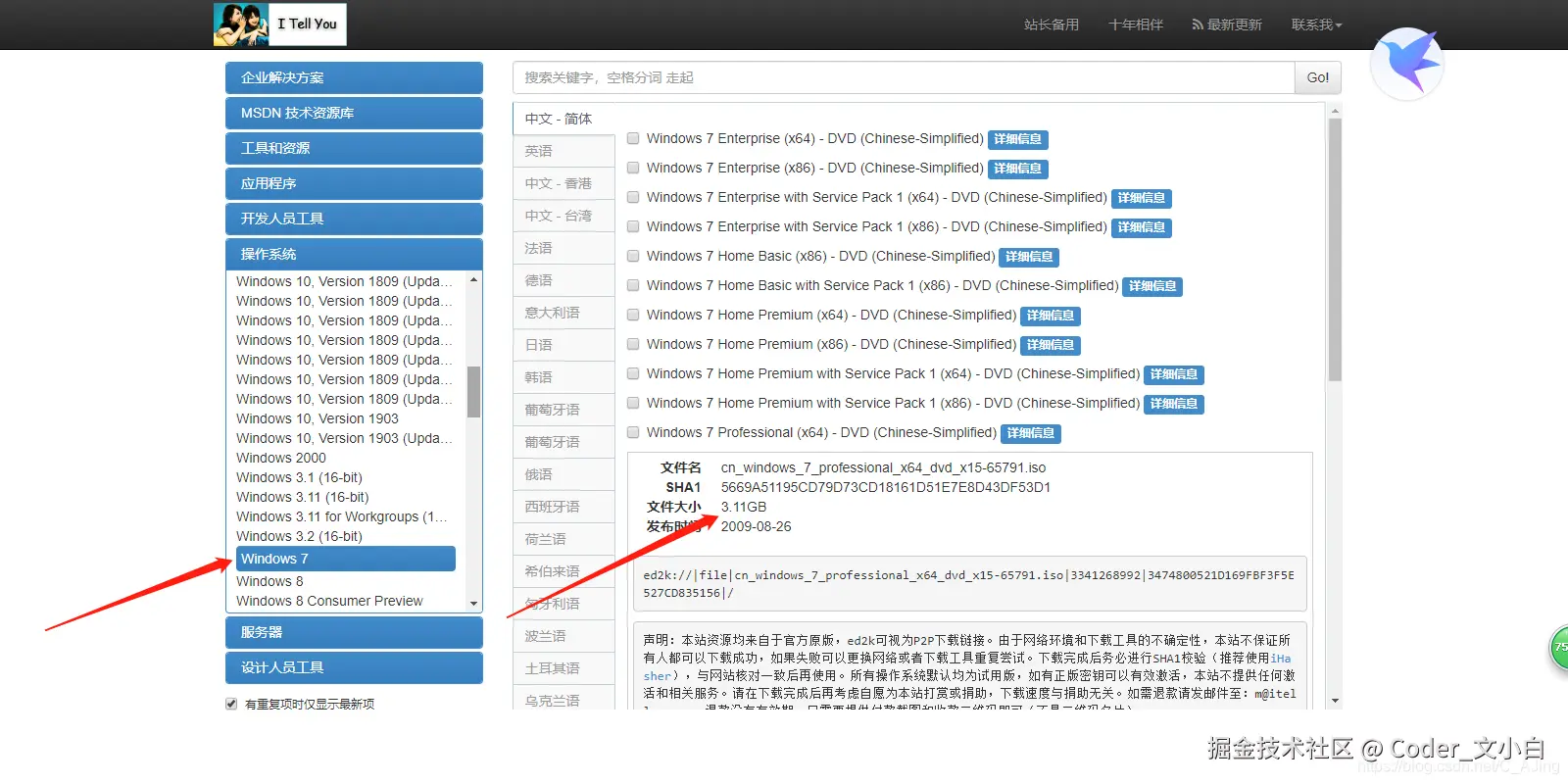Select Windows 8 Consumer Preview entry

click(x=329, y=601)
